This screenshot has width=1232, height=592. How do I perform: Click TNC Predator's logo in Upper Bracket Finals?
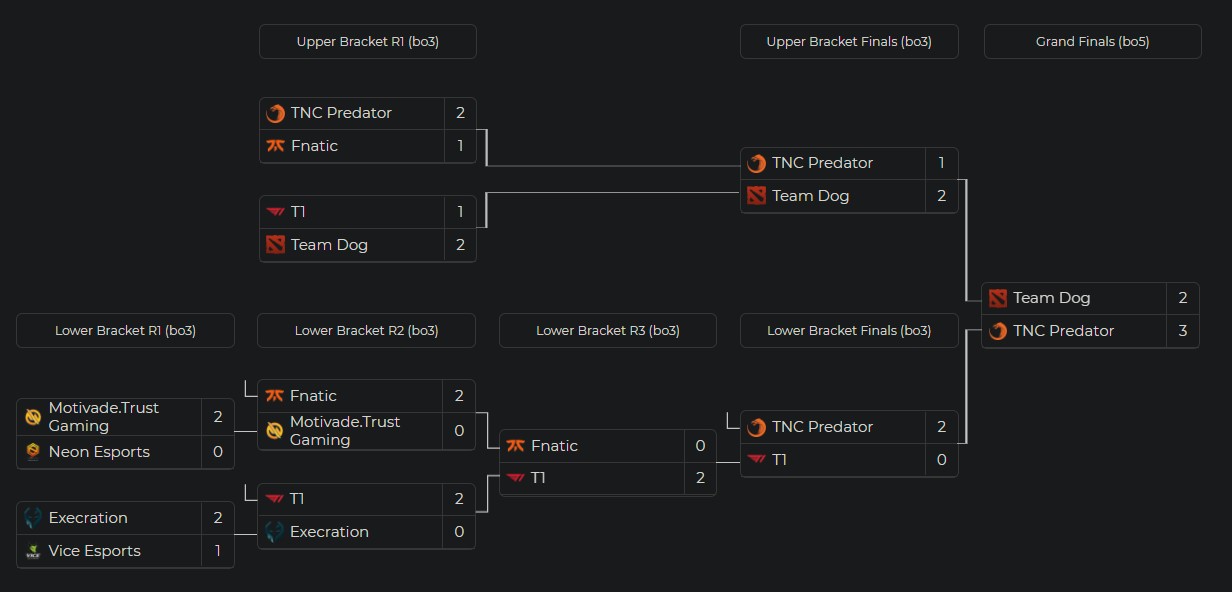pos(757,163)
